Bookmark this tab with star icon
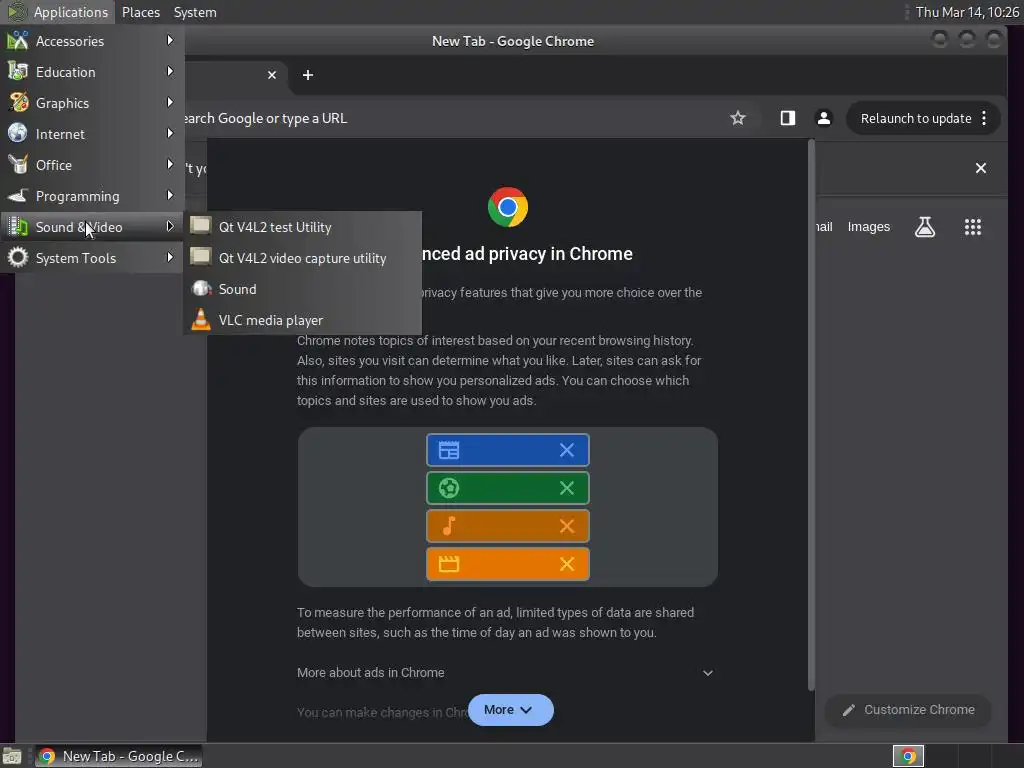Screen dimensions: 1024x768 point(737,118)
